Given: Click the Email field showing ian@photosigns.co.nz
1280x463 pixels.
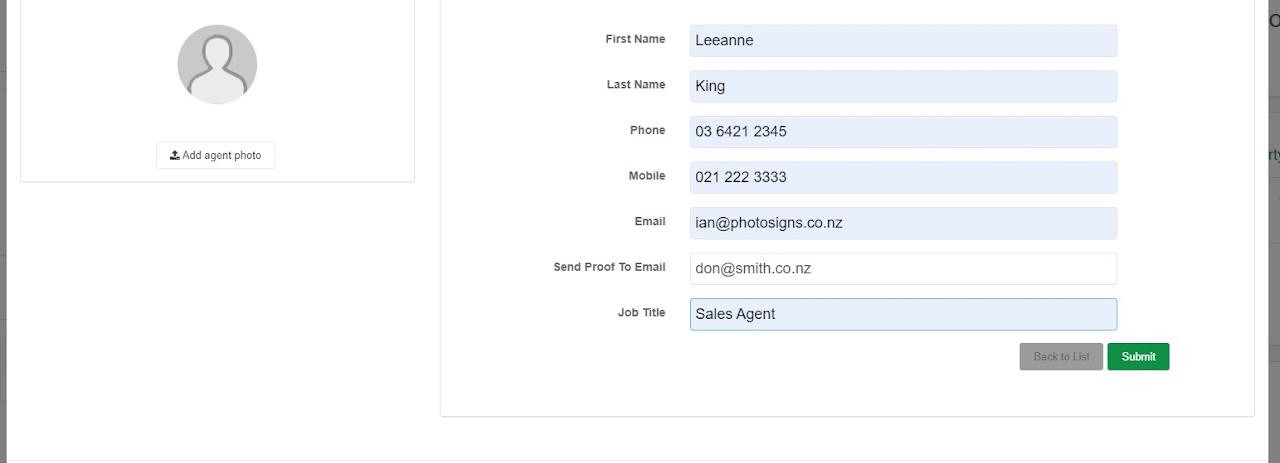Looking at the screenshot, I should 903,223.
